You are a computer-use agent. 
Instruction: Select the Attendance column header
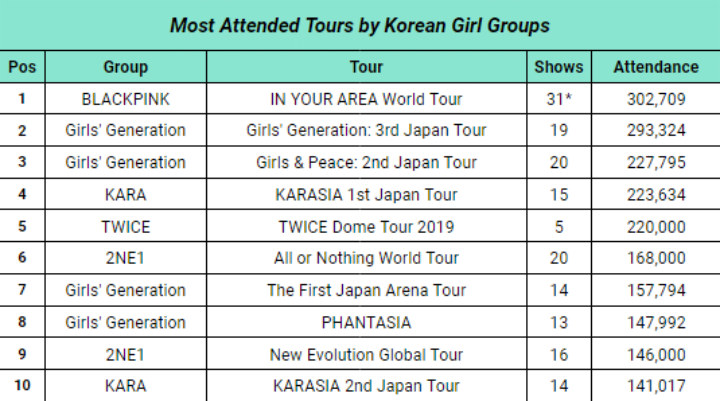pos(656,67)
